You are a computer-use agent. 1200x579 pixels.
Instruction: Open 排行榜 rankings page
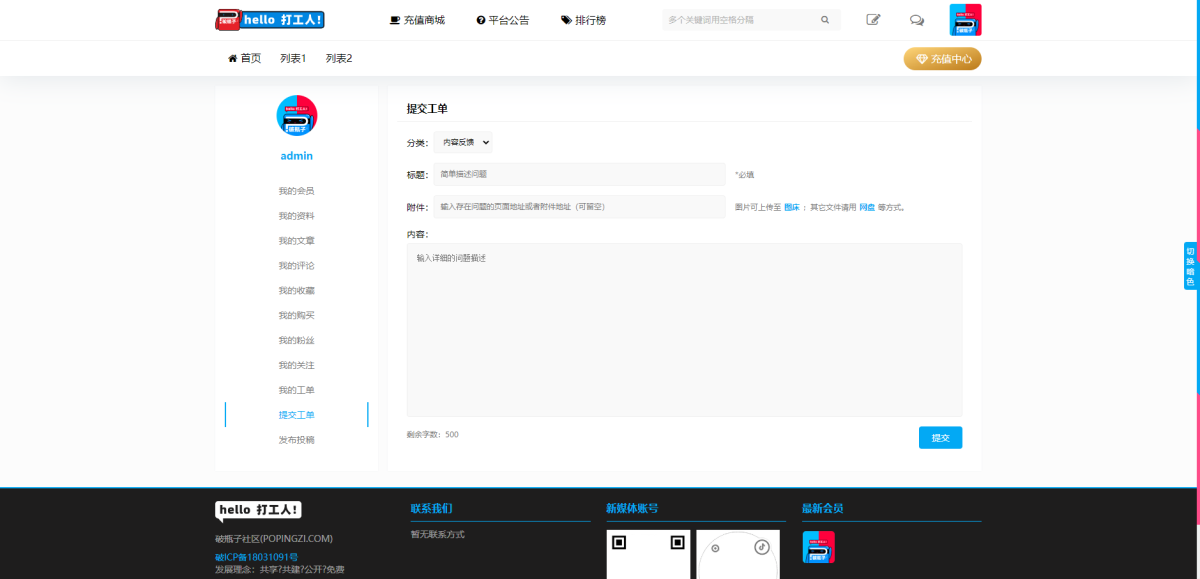point(583,20)
